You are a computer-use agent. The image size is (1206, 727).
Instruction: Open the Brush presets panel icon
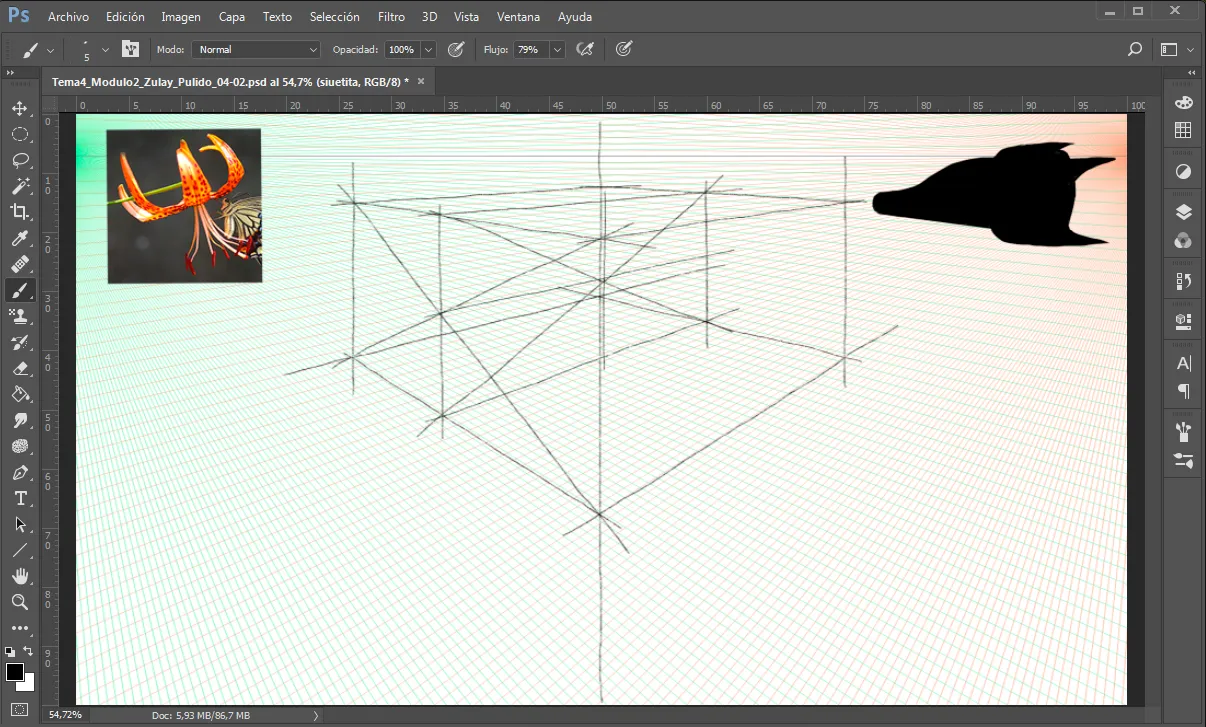(1183, 432)
